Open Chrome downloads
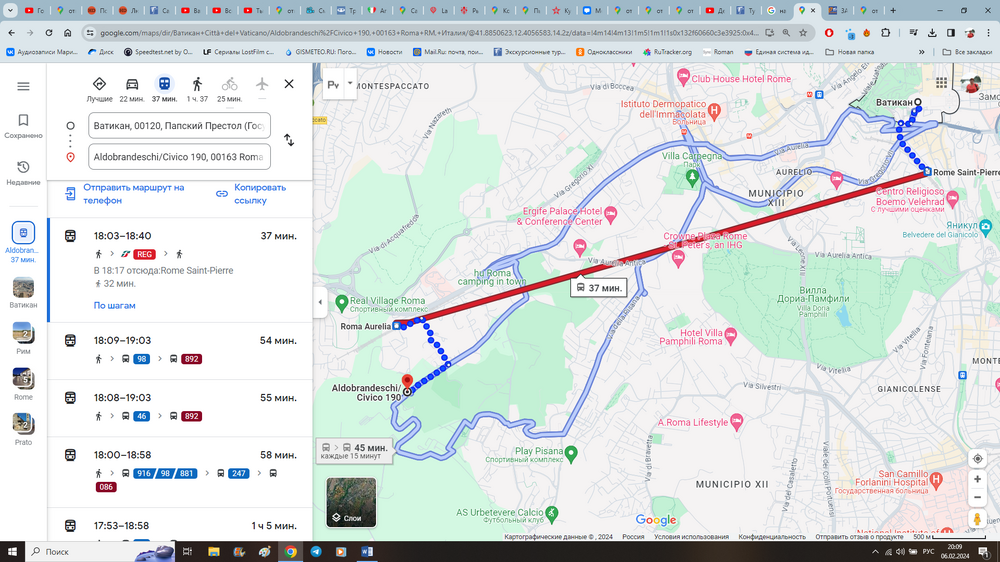Viewport: 1000px width, 562px height. 932,33
